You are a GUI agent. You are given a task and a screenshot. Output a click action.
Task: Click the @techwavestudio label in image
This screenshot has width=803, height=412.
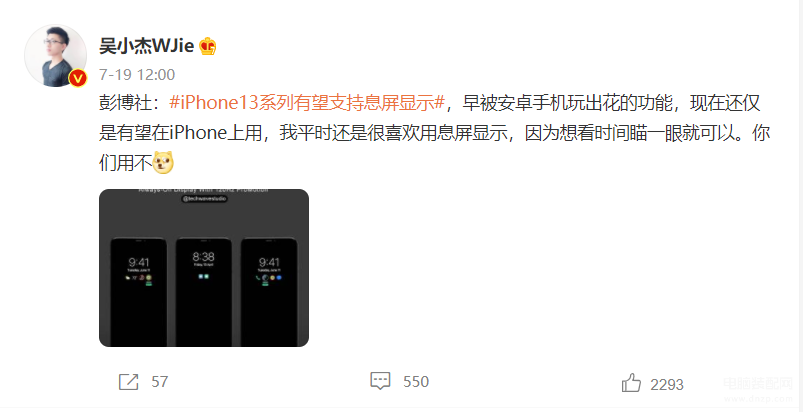pyautogui.click(x=204, y=199)
